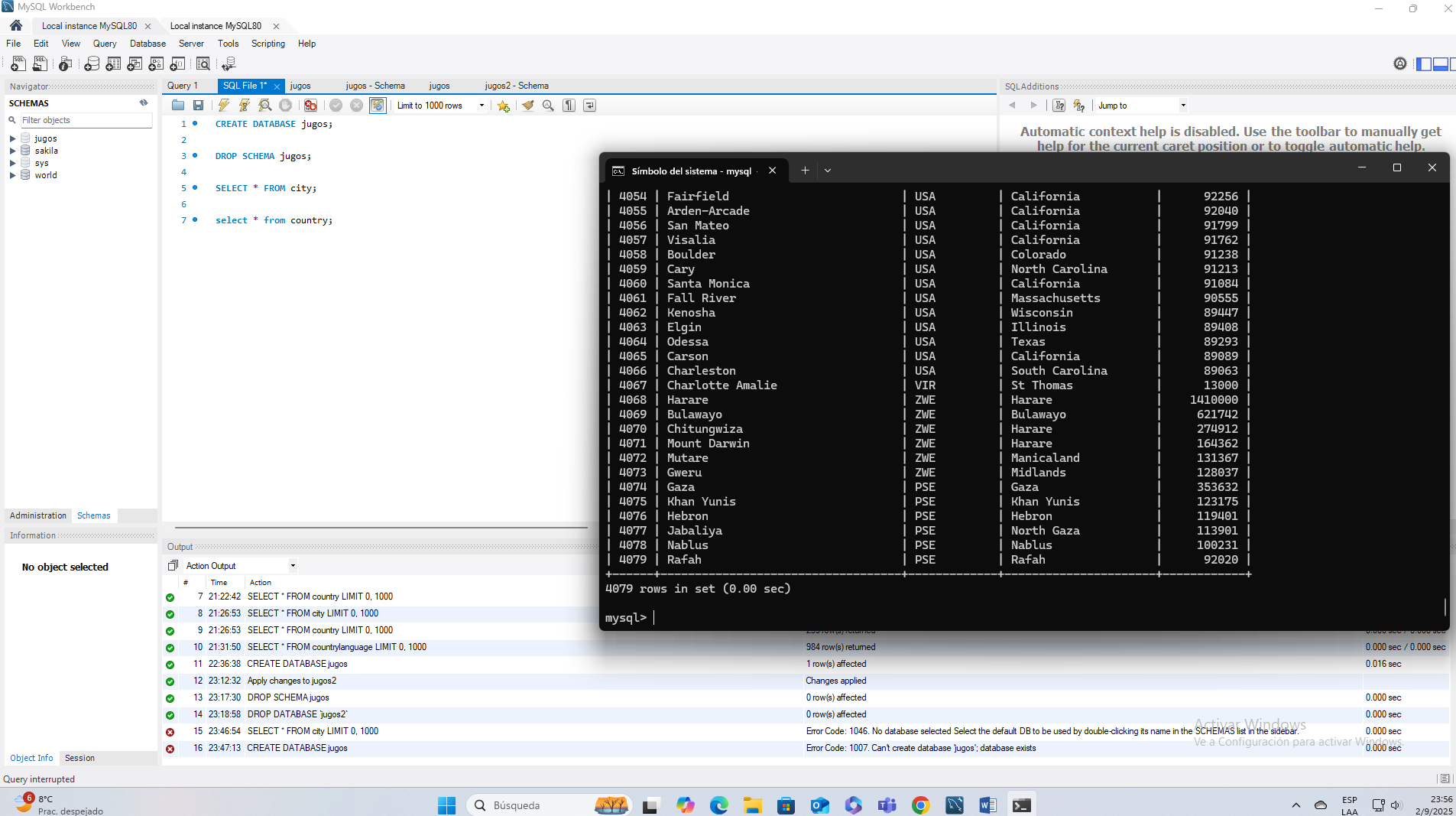The height and width of the screenshot is (816, 1456).
Task: Toggle the left sidebar panel visibility
Action: 1424,63
